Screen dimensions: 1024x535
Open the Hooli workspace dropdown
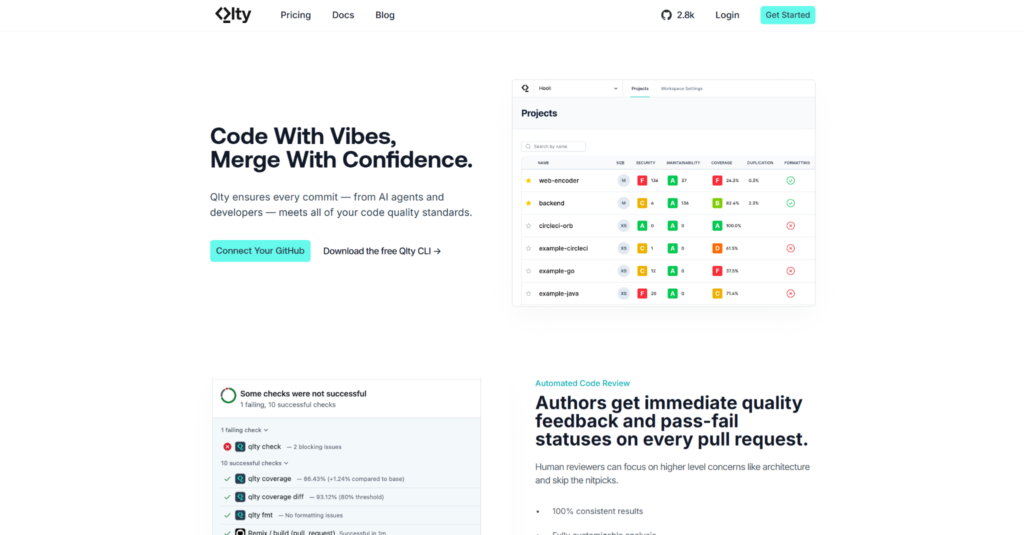pos(578,88)
